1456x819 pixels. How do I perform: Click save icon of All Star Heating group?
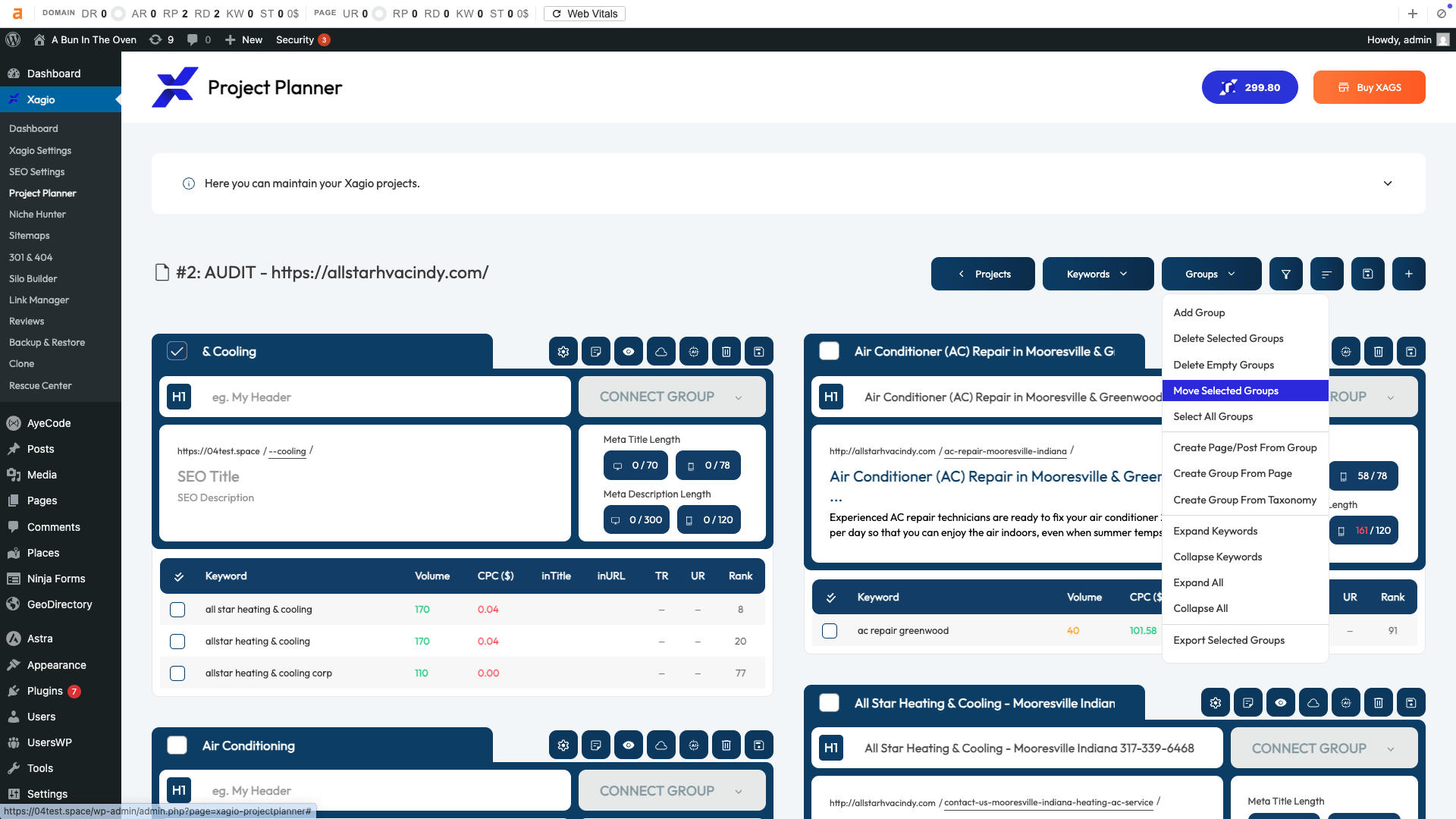click(x=1410, y=703)
